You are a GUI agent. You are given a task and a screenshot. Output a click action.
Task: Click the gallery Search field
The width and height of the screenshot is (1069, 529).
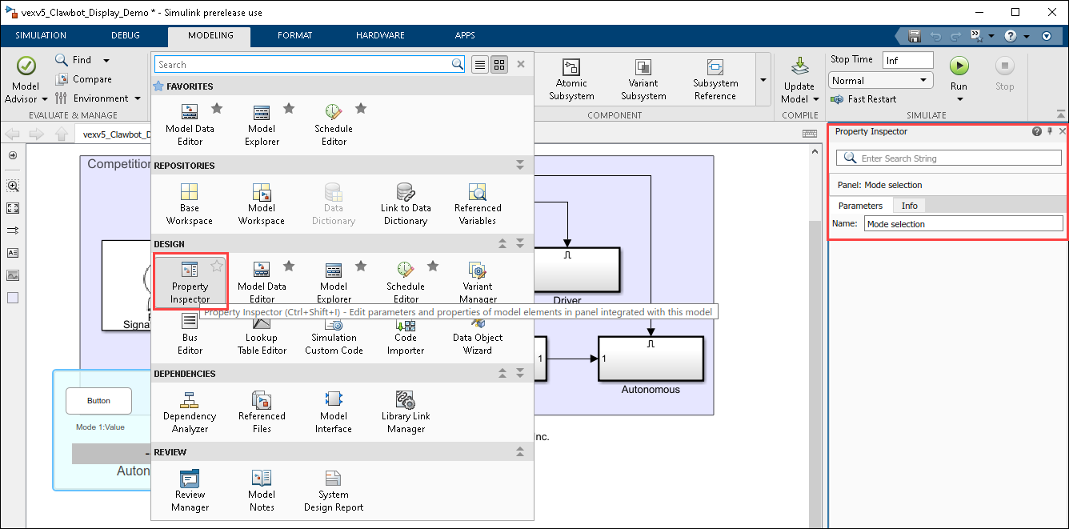[x=310, y=64]
